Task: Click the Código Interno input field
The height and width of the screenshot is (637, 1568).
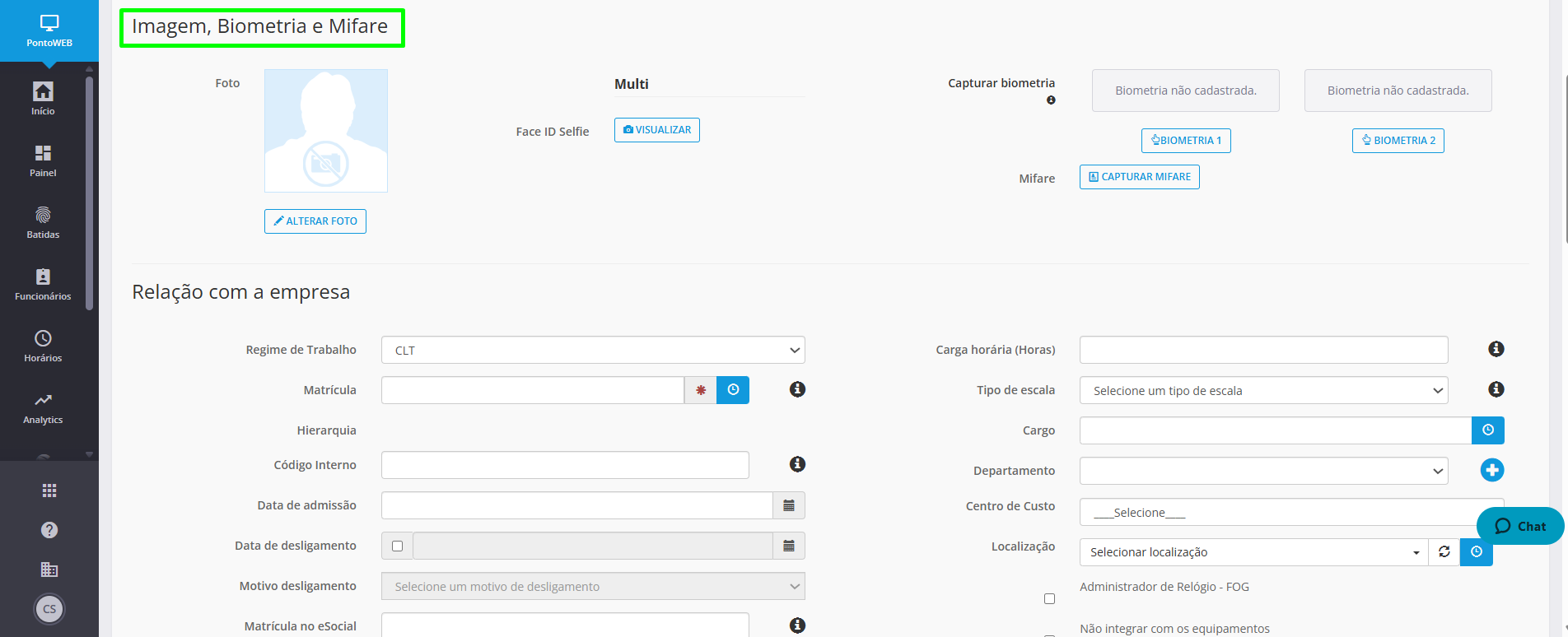Action: click(x=565, y=465)
